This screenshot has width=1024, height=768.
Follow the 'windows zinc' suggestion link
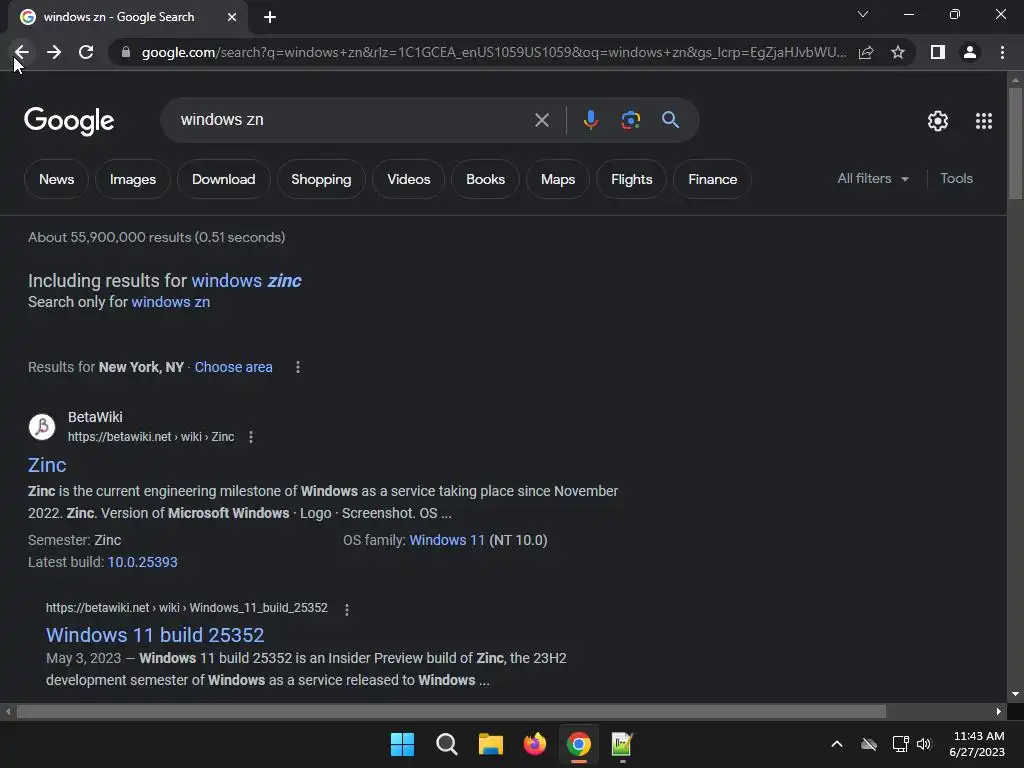pyautogui.click(x=246, y=281)
